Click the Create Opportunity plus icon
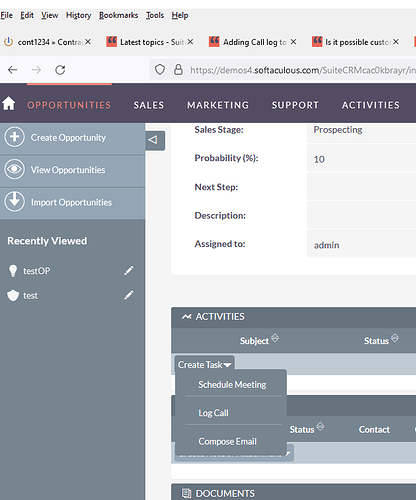416x500 pixels. [x=14, y=137]
